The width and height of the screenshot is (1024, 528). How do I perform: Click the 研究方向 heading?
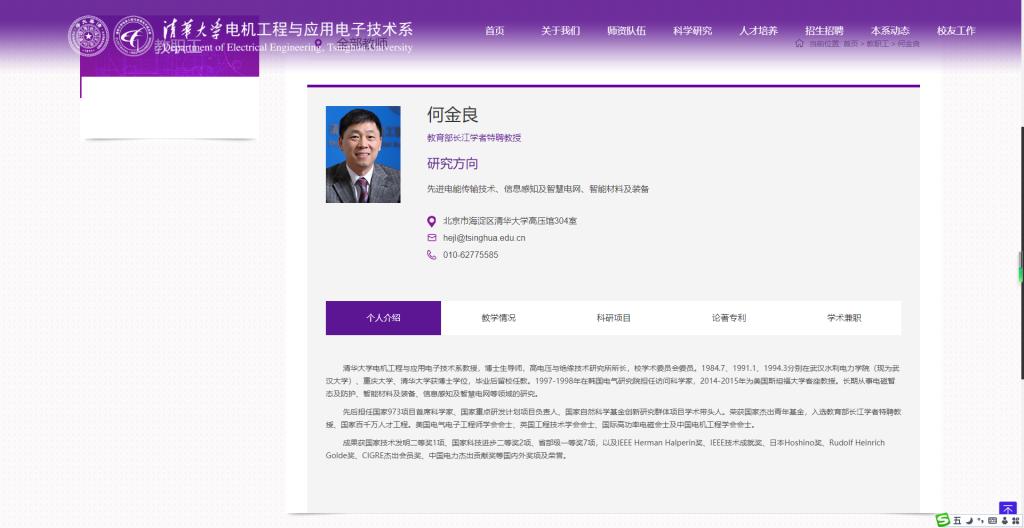coord(453,163)
